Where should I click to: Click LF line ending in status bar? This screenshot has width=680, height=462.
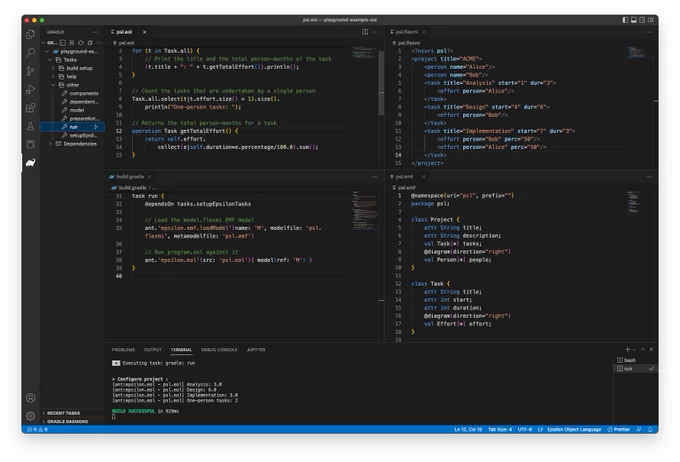pyautogui.click(x=540, y=429)
